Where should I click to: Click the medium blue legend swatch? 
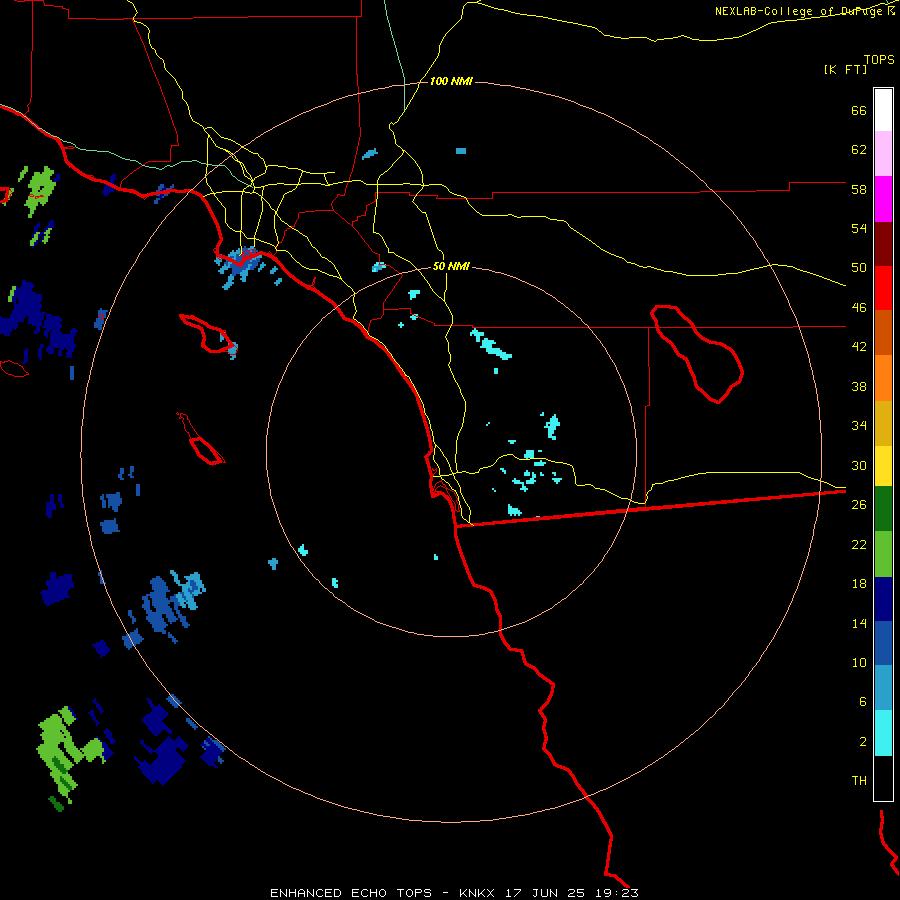coord(883,643)
